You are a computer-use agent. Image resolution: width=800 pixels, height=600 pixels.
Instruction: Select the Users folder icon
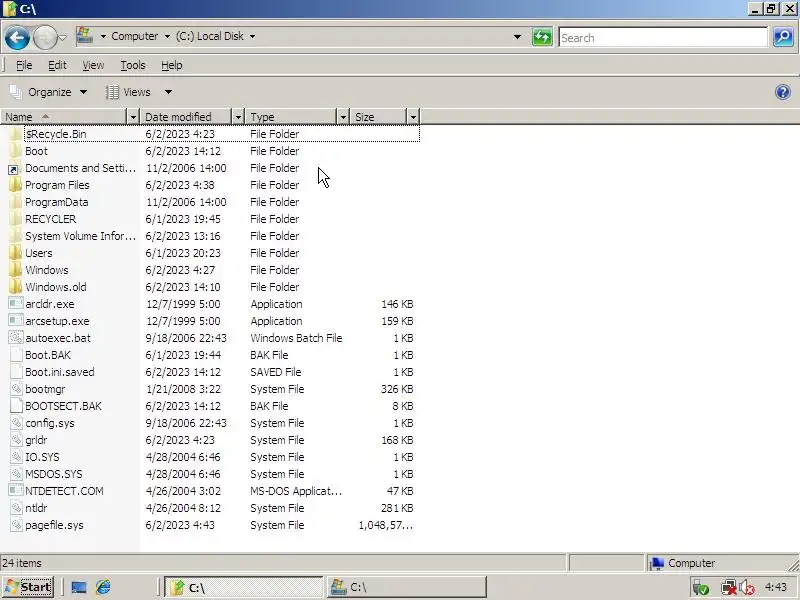15,253
